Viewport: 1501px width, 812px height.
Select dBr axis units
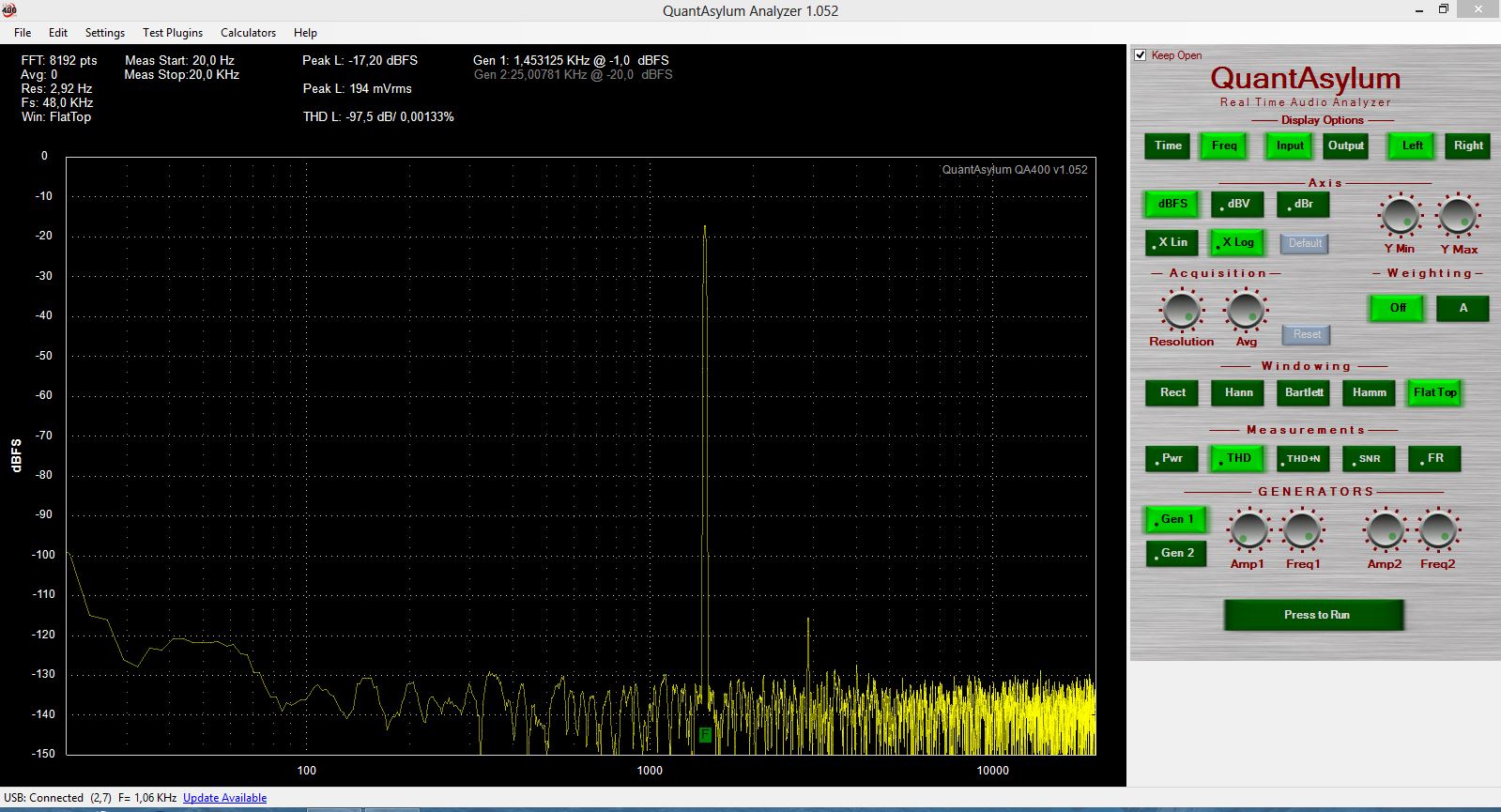tap(1303, 204)
